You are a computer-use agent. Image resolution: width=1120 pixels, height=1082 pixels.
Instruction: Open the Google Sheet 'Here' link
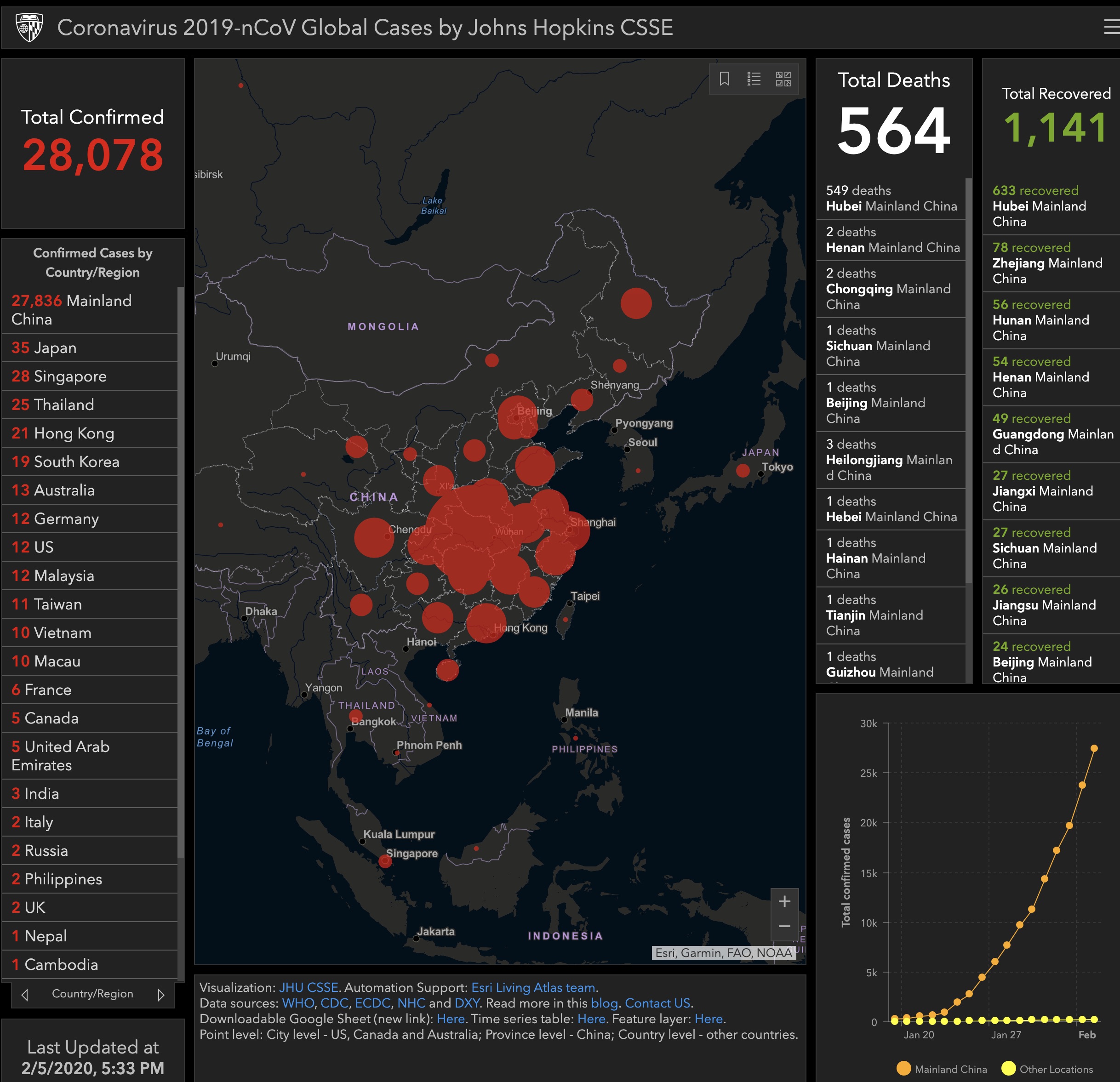pyautogui.click(x=451, y=1019)
